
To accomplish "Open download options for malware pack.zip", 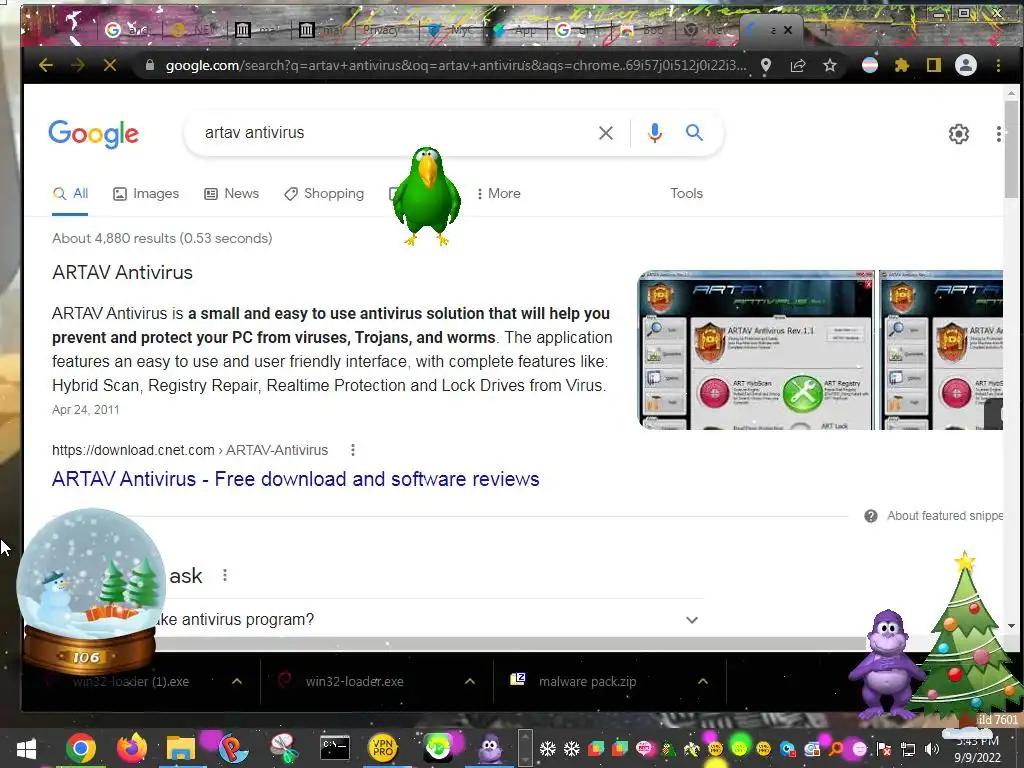I will click(703, 681).
